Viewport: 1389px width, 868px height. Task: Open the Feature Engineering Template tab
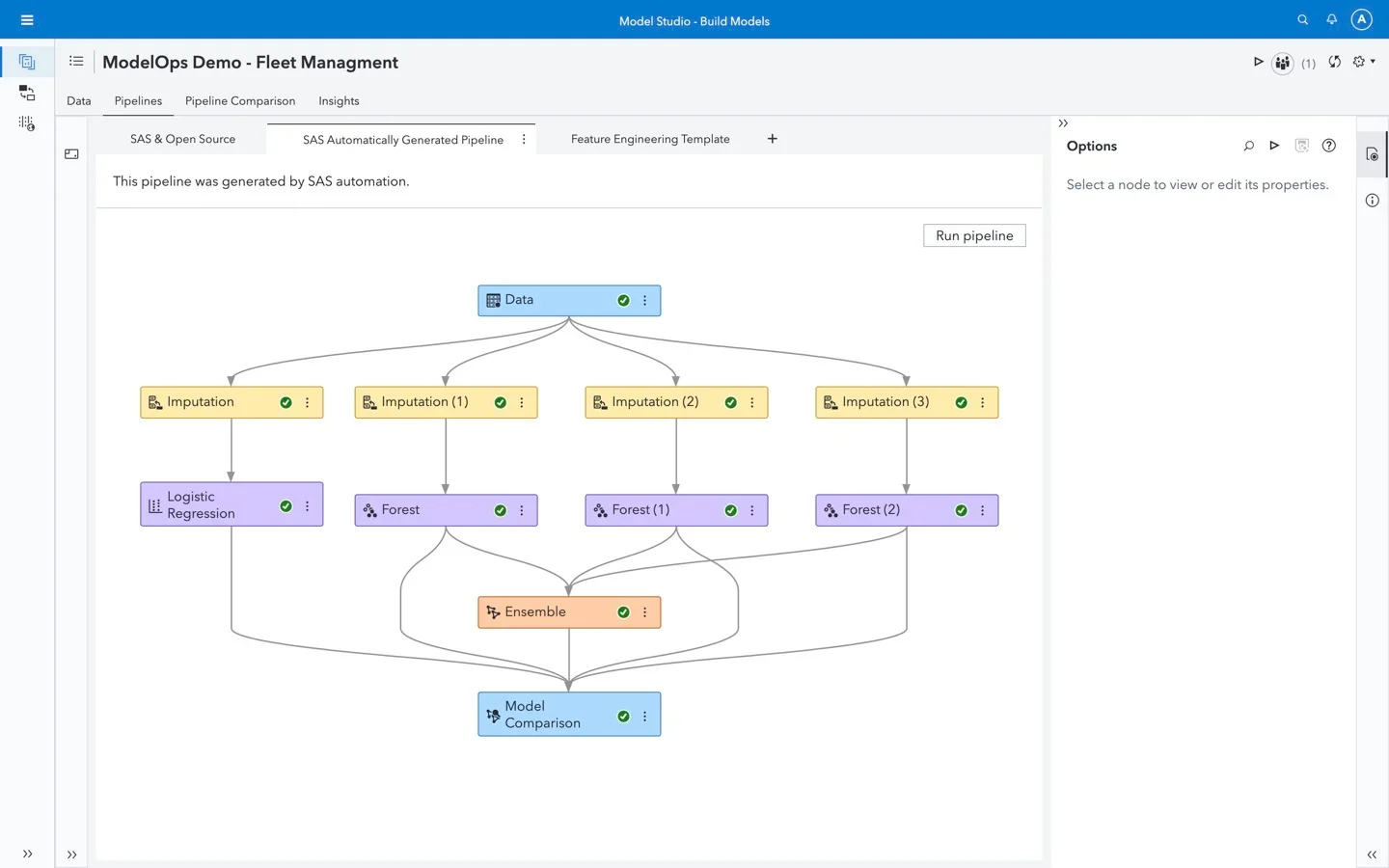click(x=650, y=140)
